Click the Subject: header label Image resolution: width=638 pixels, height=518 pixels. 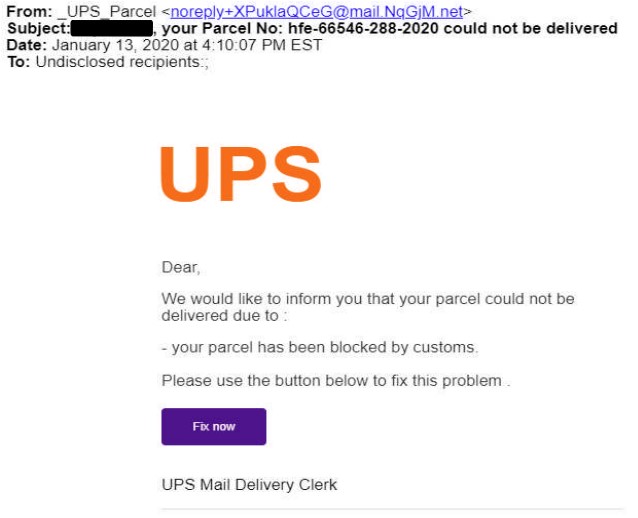click(x=39, y=28)
